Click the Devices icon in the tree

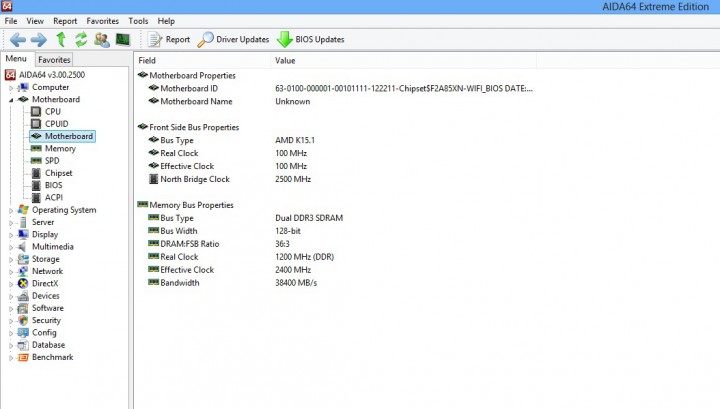pyautogui.click(x=23, y=296)
